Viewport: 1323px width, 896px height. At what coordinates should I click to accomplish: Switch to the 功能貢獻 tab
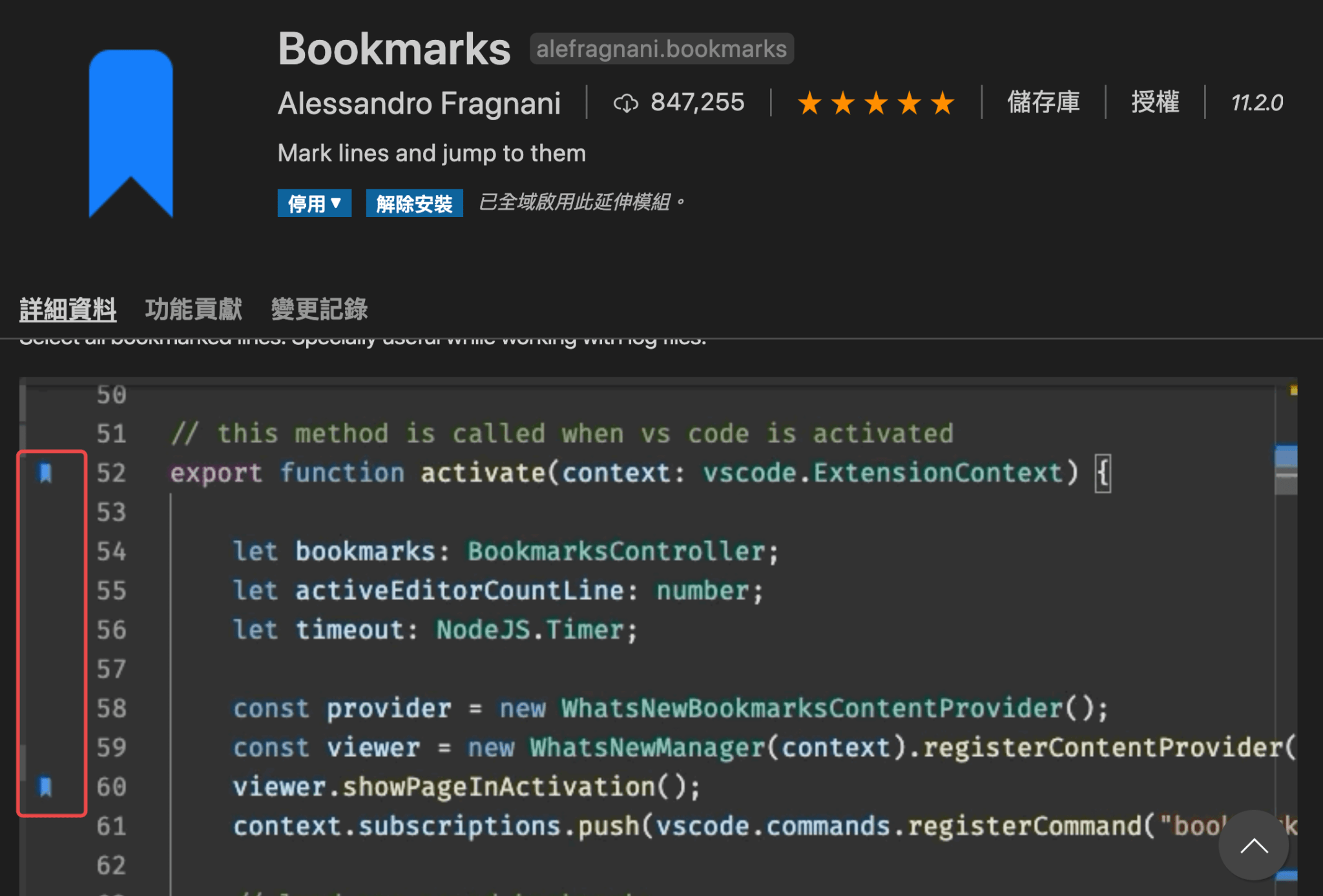pos(193,309)
